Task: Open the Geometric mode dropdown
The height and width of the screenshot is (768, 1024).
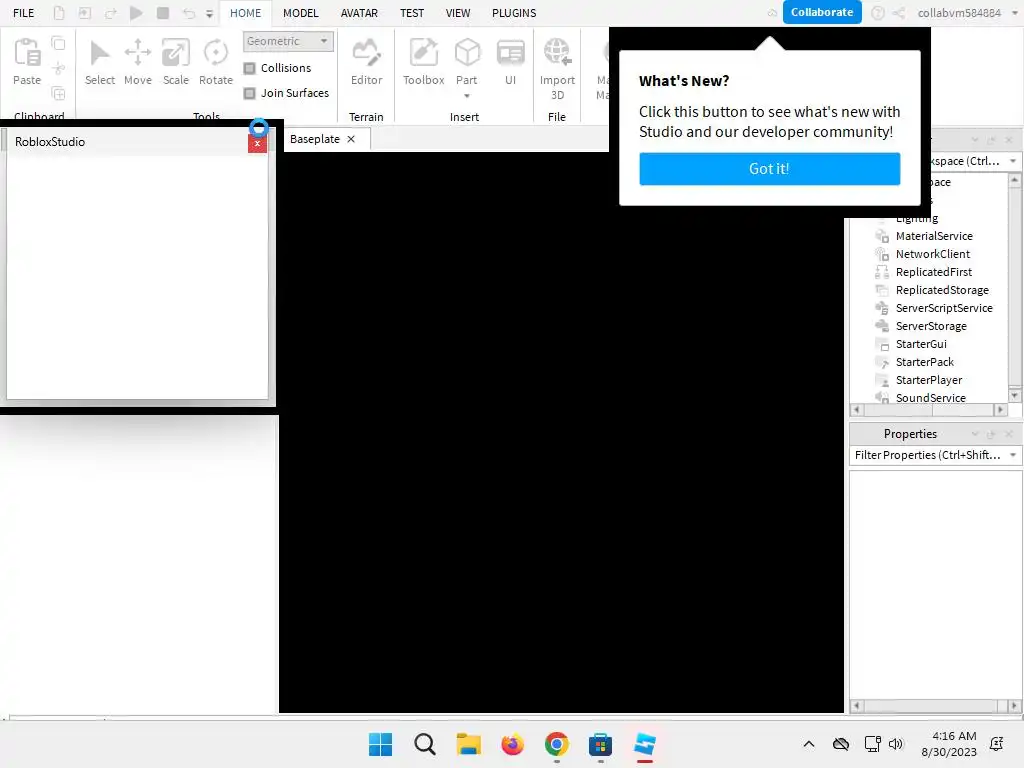Action: [x=288, y=41]
